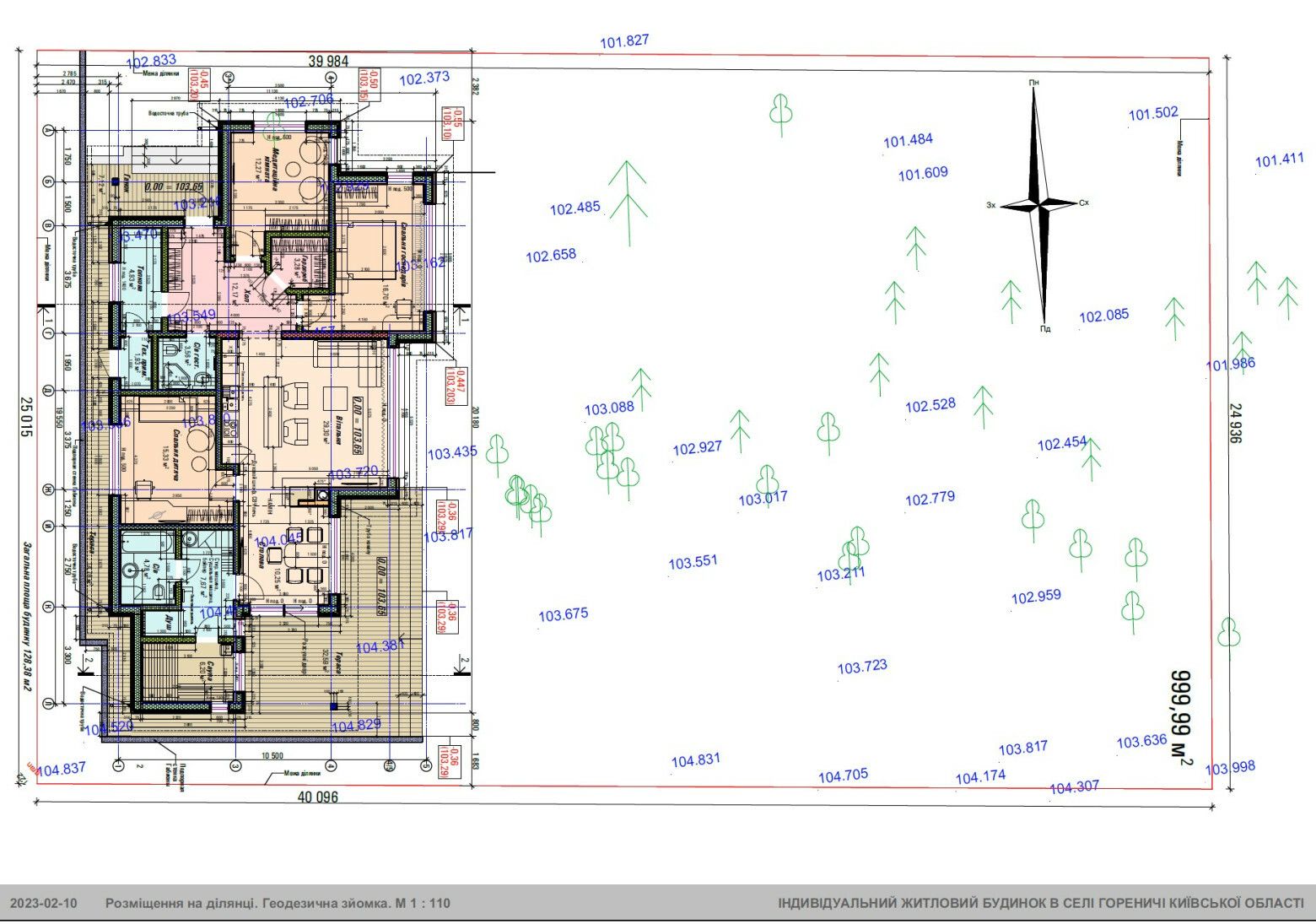Click elevation value 101.609
This screenshot has height=924, width=1316.
pyautogui.click(x=923, y=173)
